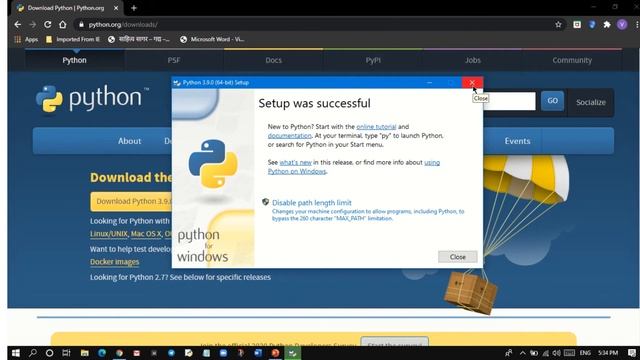This screenshot has width=640, height=360.
Task: Select the Jobs top navigation tab
Action: point(473,60)
